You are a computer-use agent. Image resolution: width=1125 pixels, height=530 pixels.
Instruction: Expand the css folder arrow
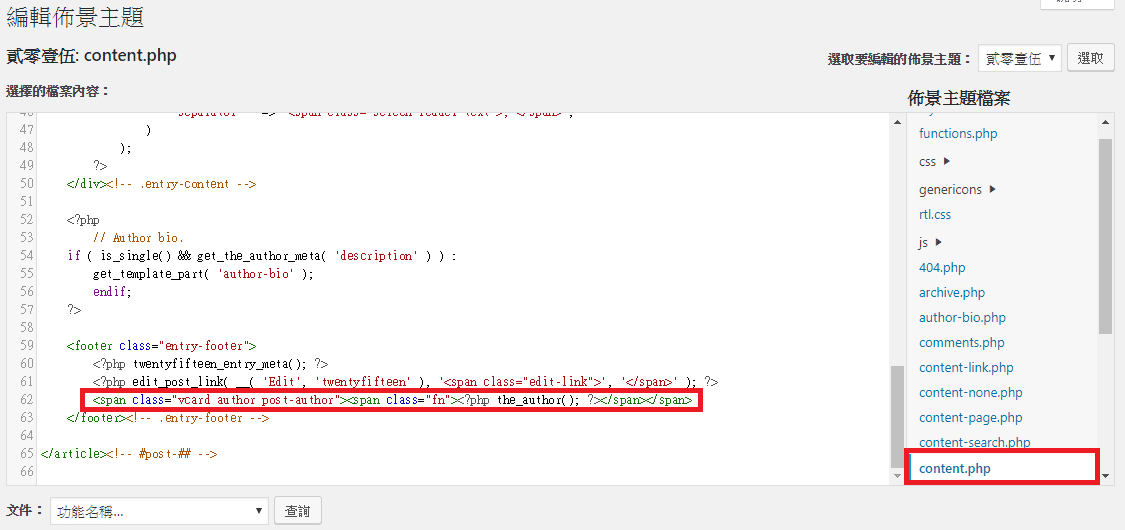click(946, 161)
